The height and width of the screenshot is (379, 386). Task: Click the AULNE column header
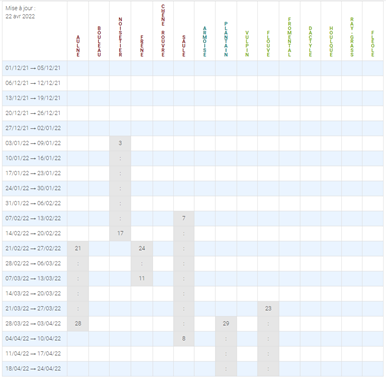coord(78,46)
